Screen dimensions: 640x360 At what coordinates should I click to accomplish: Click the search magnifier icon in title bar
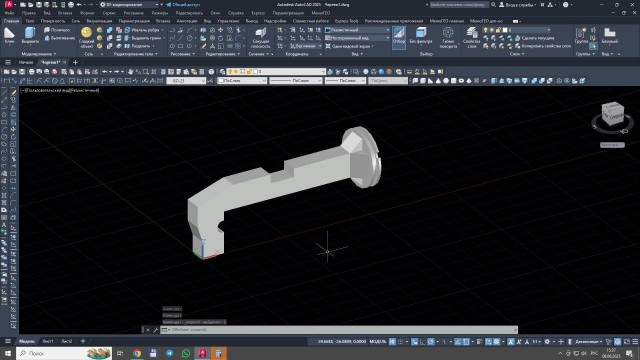(x=493, y=4)
